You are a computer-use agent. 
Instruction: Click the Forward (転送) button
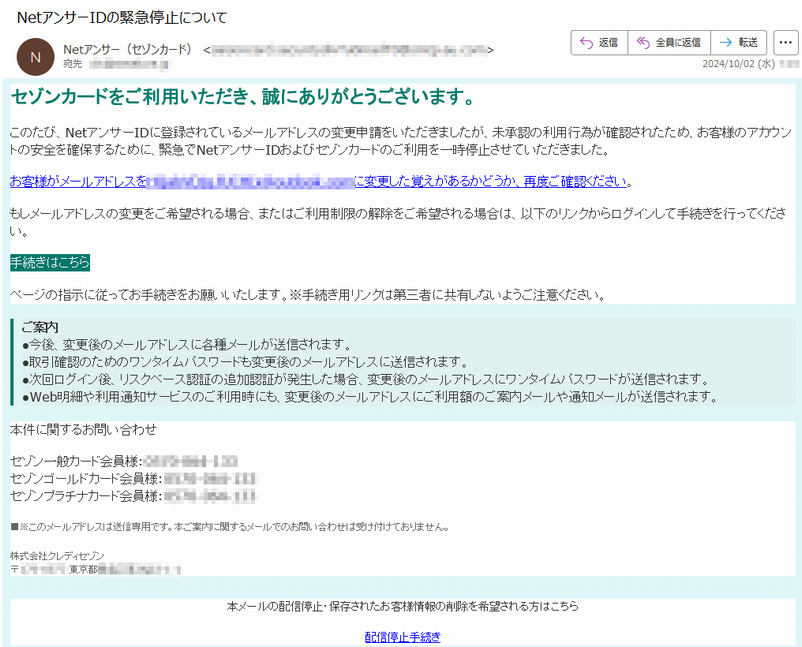[739, 42]
